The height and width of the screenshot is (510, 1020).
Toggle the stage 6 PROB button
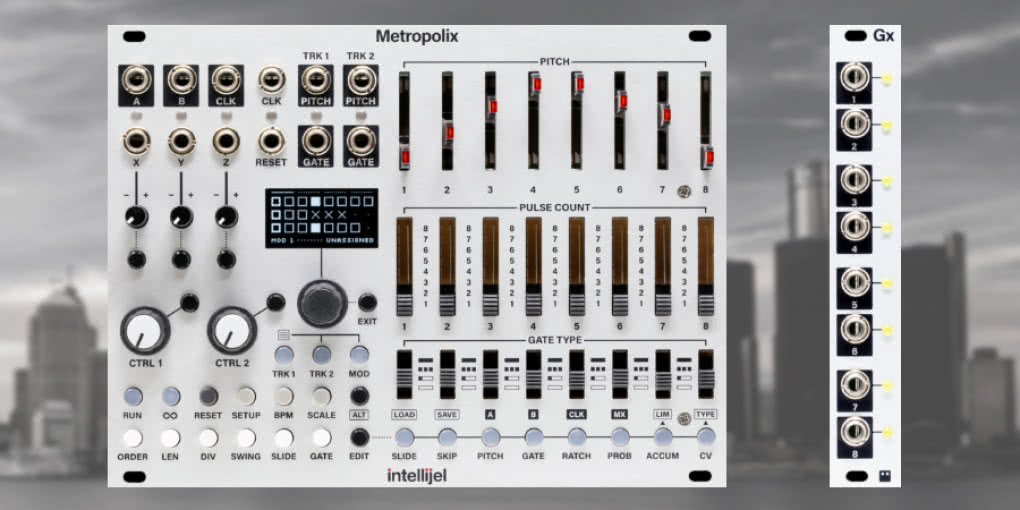pos(620,437)
